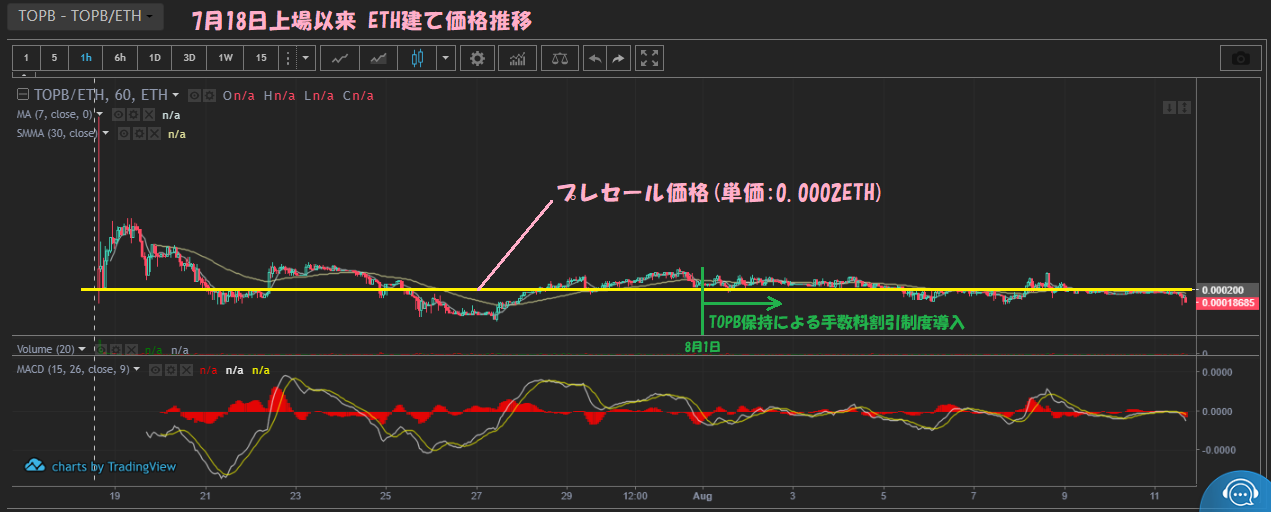1271x512 pixels.
Task: Maximize the main pane with double-arrow icon
Action: (1185, 107)
